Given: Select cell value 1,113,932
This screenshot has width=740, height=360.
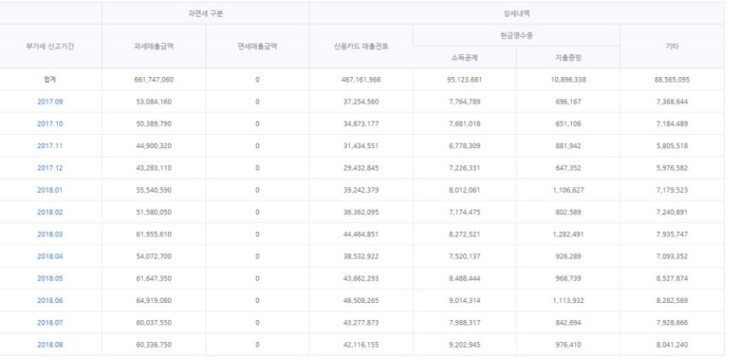Looking at the screenshot, I should (568, 301).
